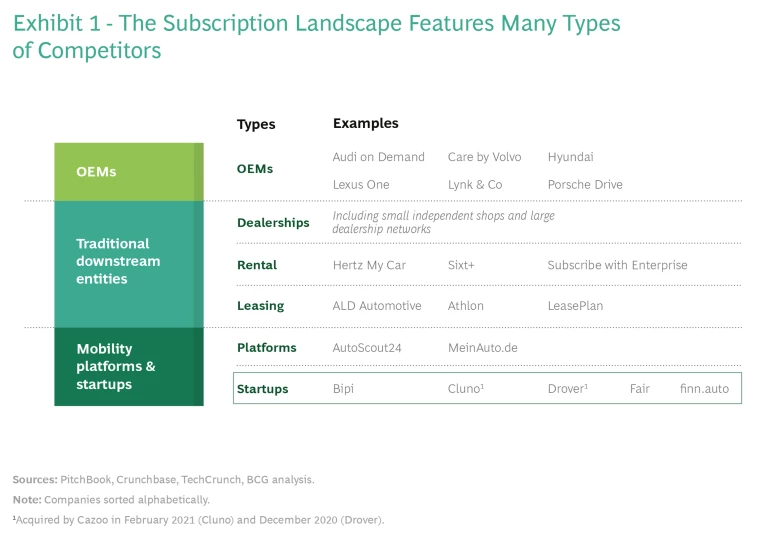Click the Porsche Drive example
This screenshot has width=768, height=539.
tap(584, 184)
